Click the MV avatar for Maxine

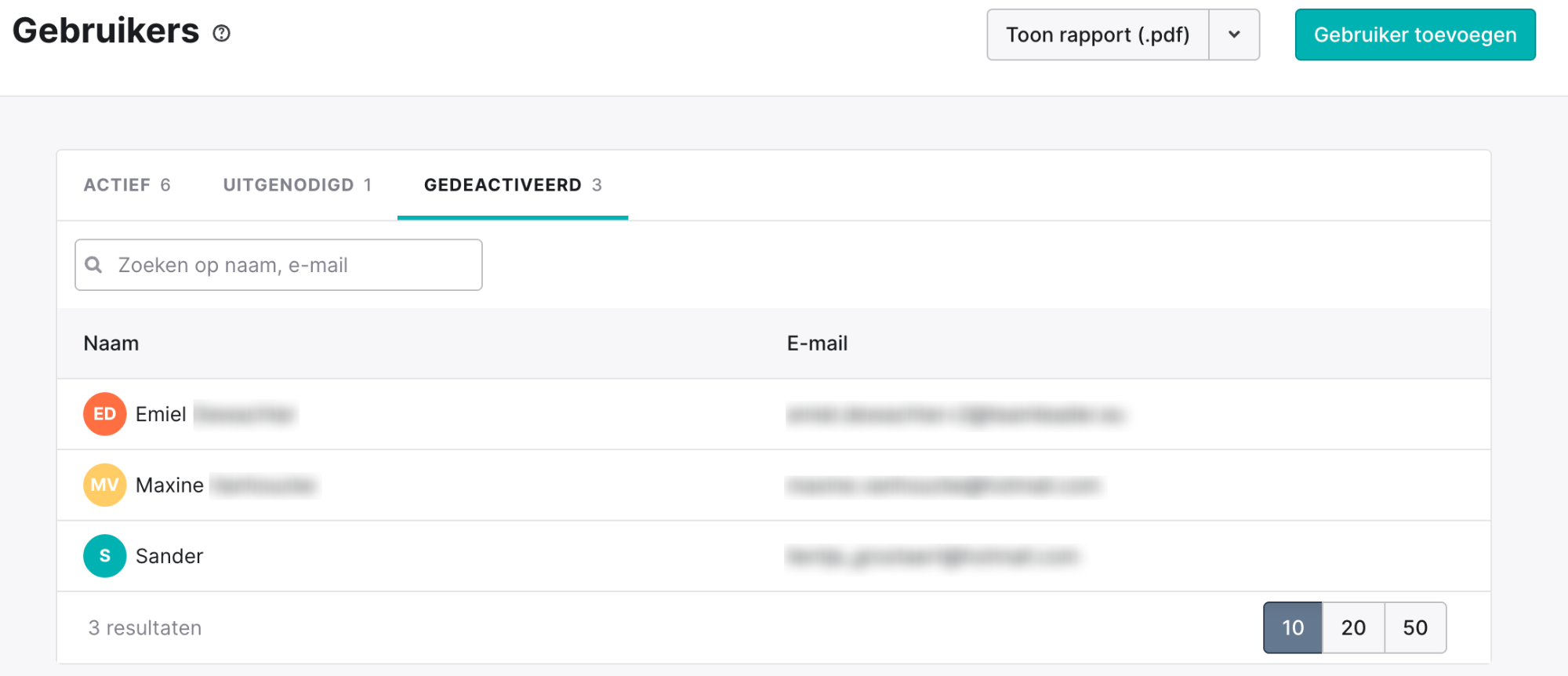(x=105, y=485)
